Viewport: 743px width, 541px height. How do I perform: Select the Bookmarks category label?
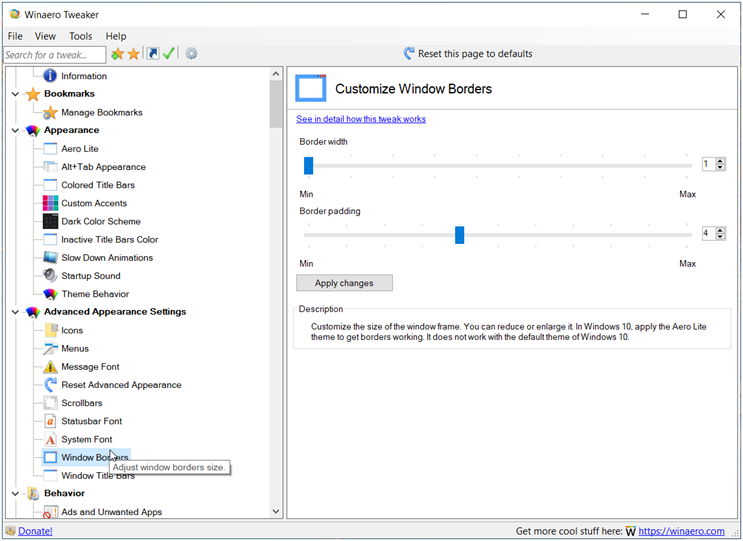pyautogui.click(x=69, y=94)
